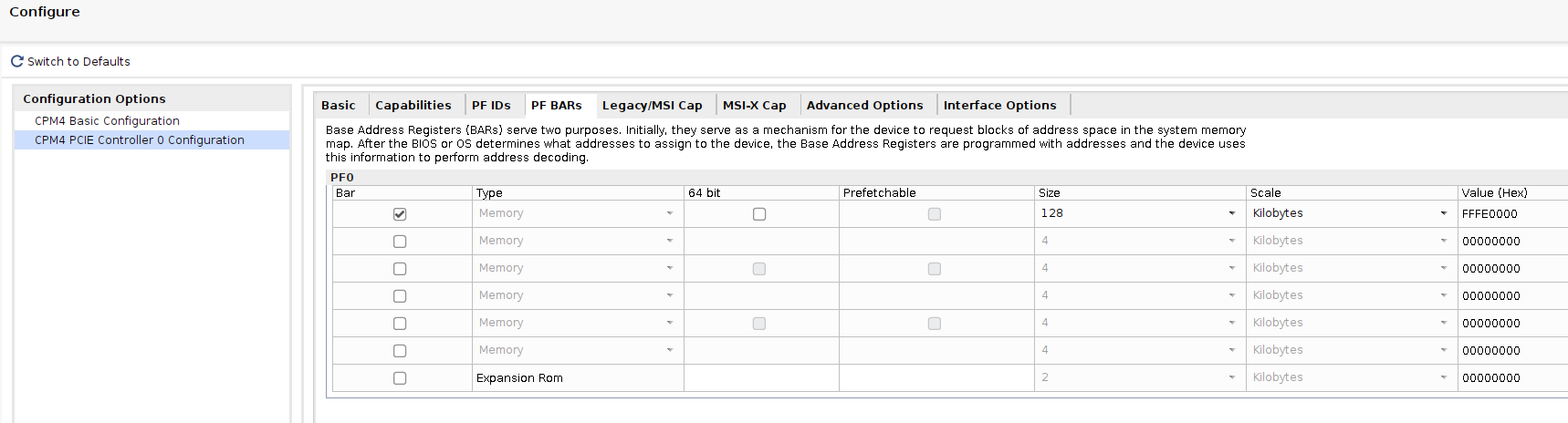Toggle 64 bit checkbox for first BAR
This screenshot has width=1568, height=423.
[759, 214]
